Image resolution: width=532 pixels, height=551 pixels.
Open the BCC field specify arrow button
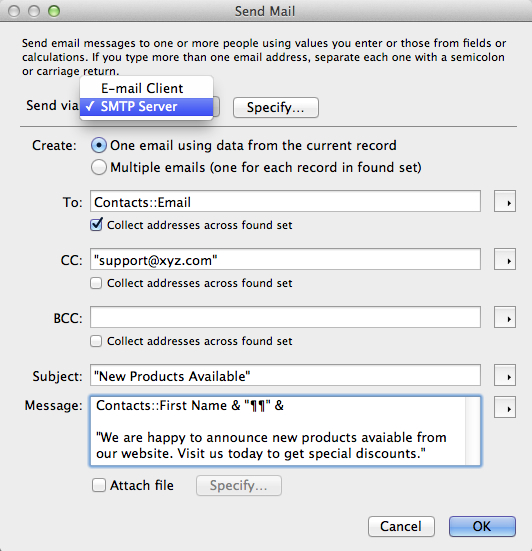[505, 317]
